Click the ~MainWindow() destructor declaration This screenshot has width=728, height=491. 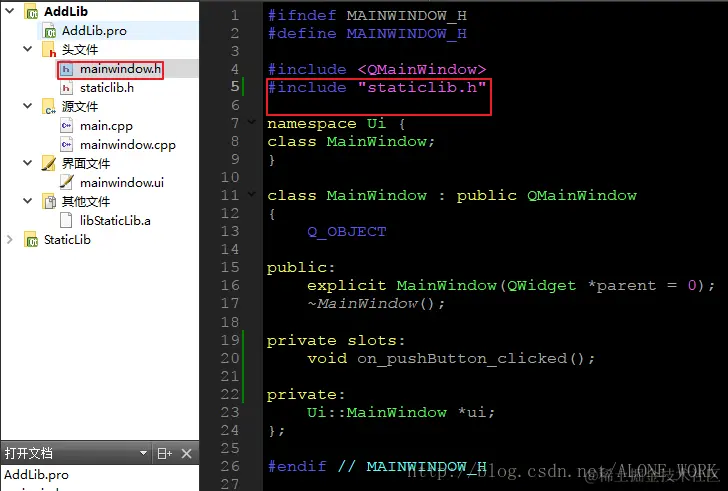[376, 304]
